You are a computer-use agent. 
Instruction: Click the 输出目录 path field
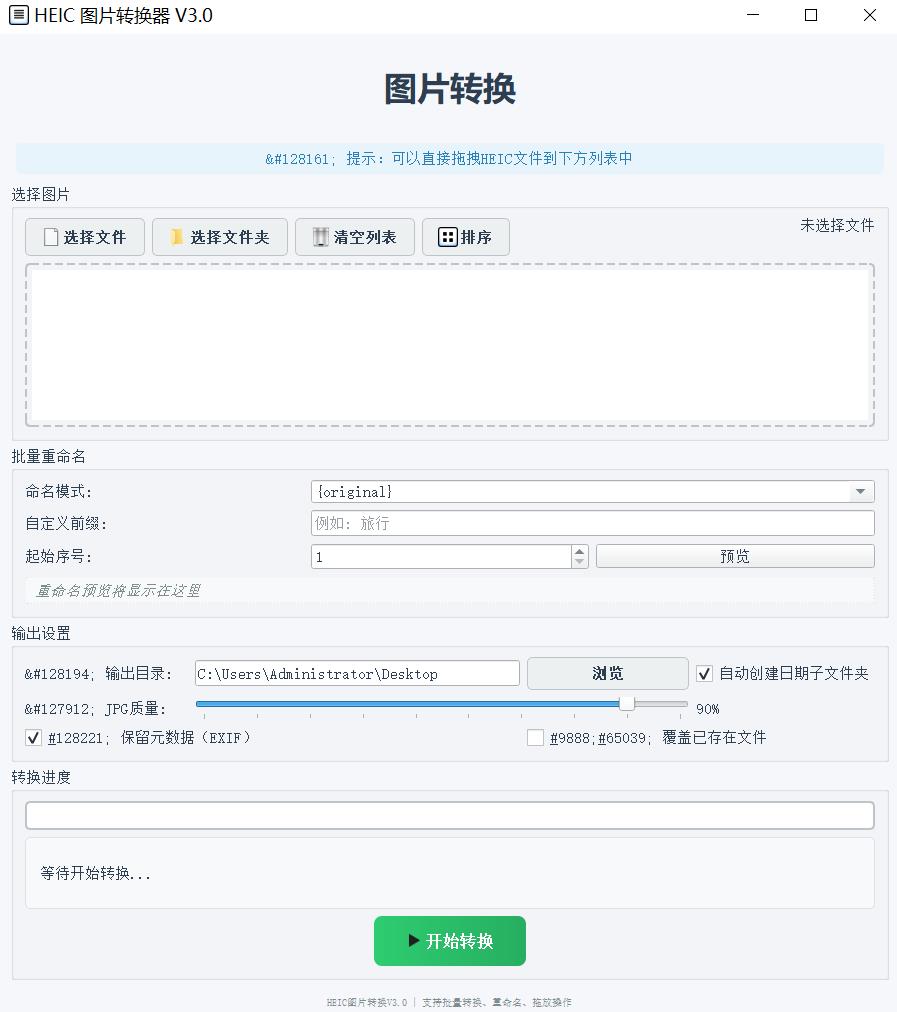tap(357, 674)
